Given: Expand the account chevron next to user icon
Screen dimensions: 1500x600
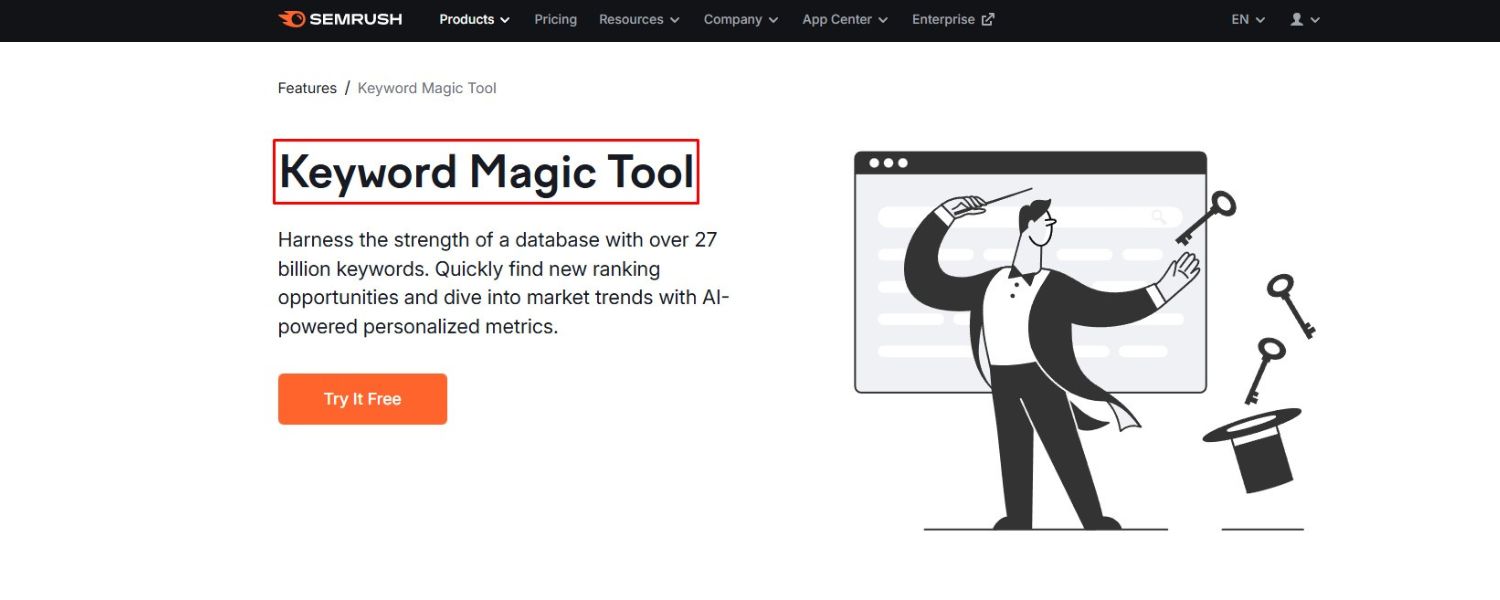Looking at the screenshot, I should tap(1315, 19).
